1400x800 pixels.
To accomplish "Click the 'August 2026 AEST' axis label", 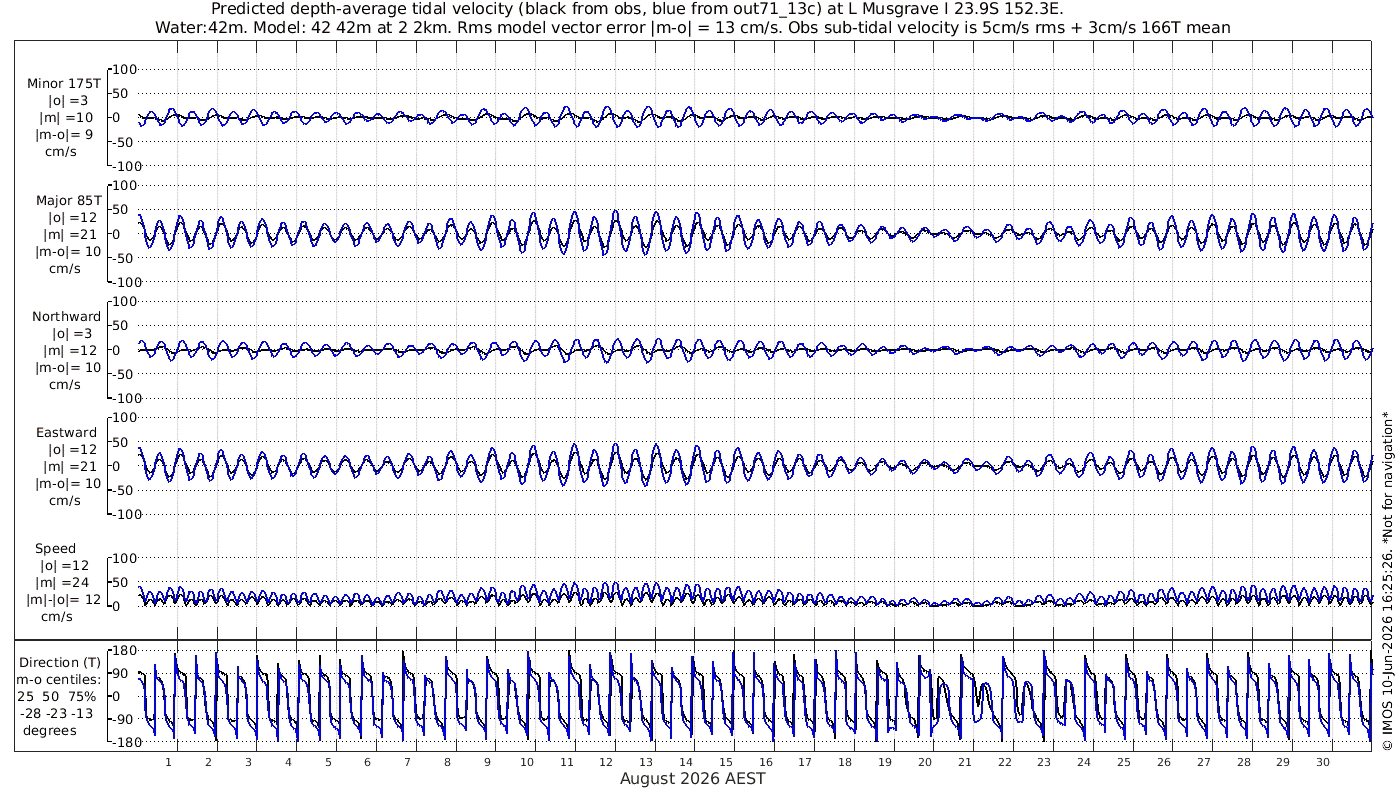I will click(693, 778).
